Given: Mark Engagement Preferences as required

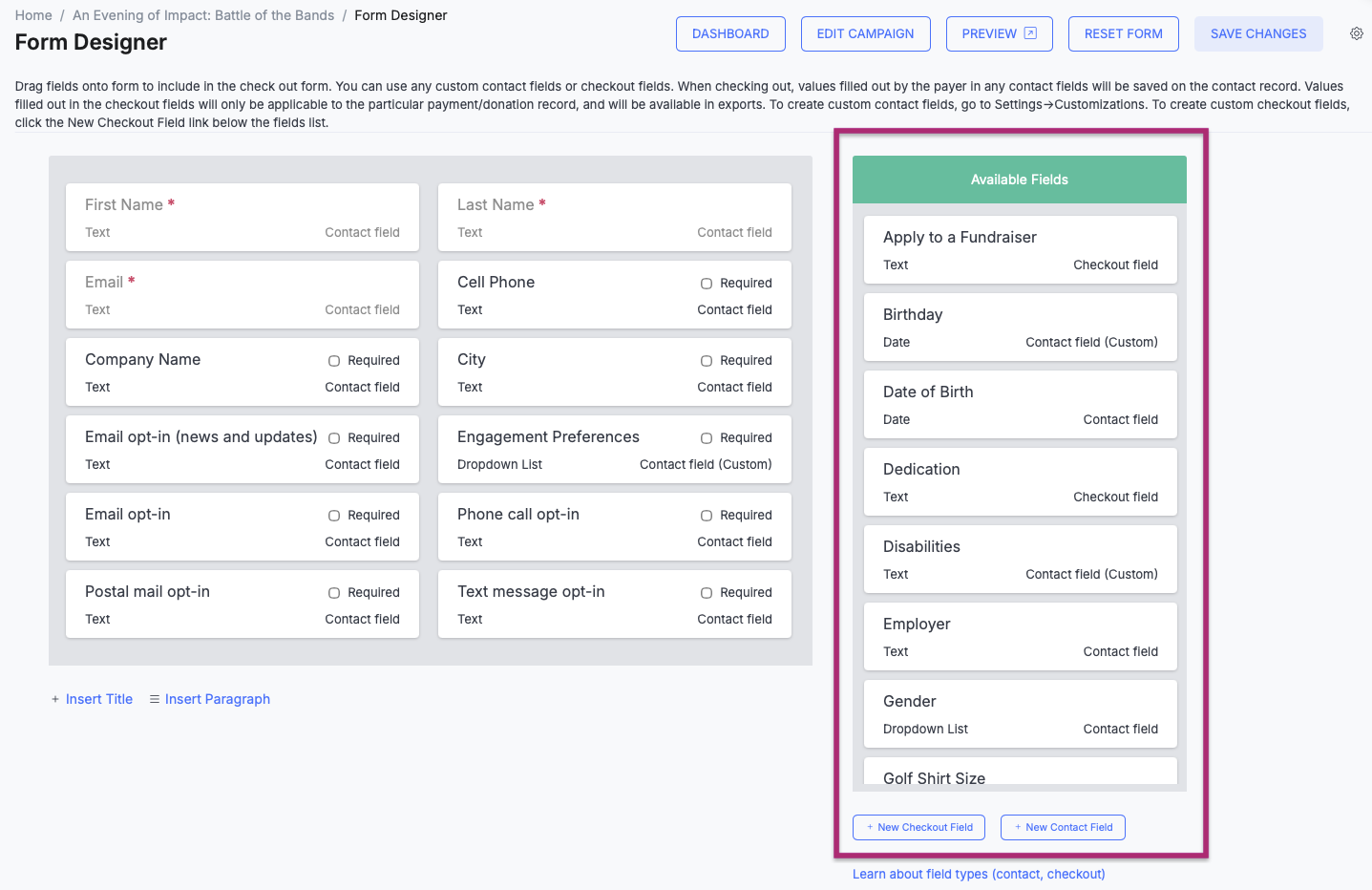Looking at the screenshot, I should tap(707, 438).
